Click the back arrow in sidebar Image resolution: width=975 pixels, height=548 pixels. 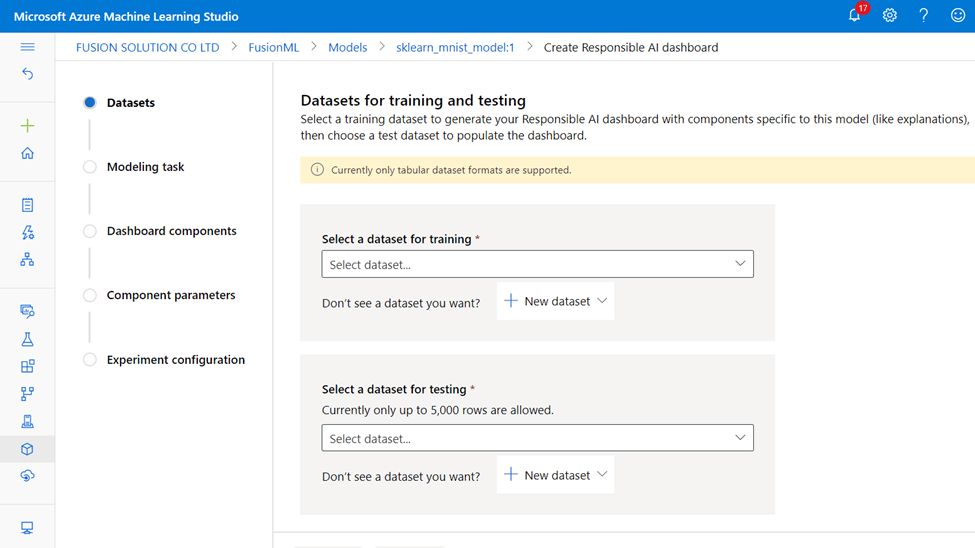[27, 74]
